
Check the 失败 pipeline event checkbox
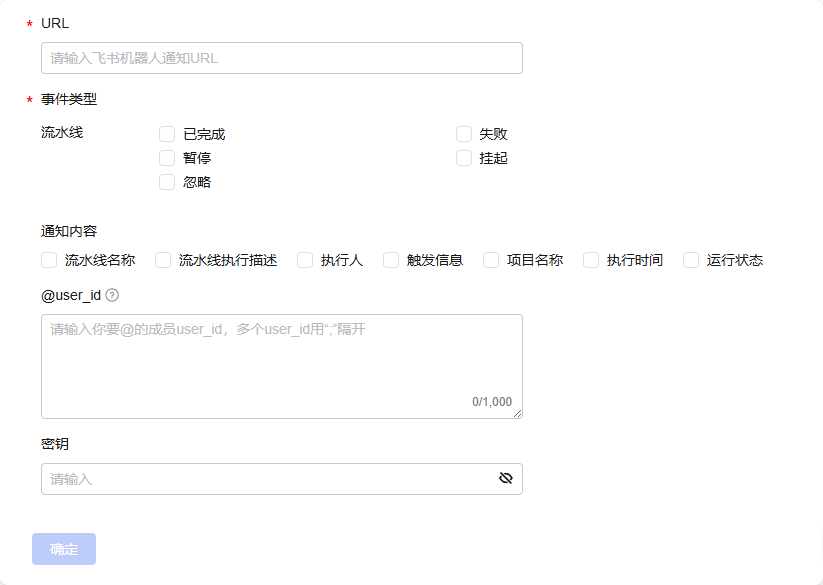point(463,134)
